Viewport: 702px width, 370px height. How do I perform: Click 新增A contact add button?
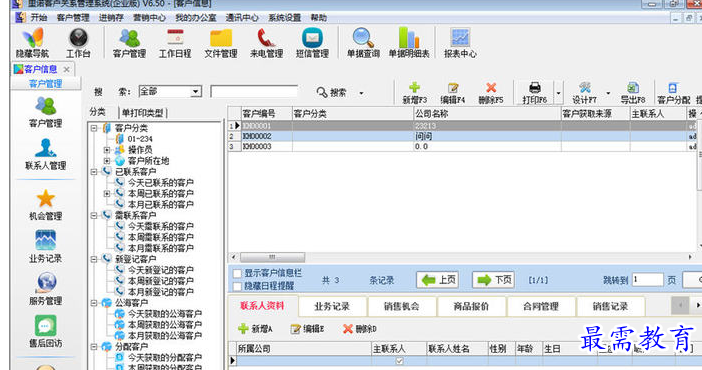tap(255, 329)
